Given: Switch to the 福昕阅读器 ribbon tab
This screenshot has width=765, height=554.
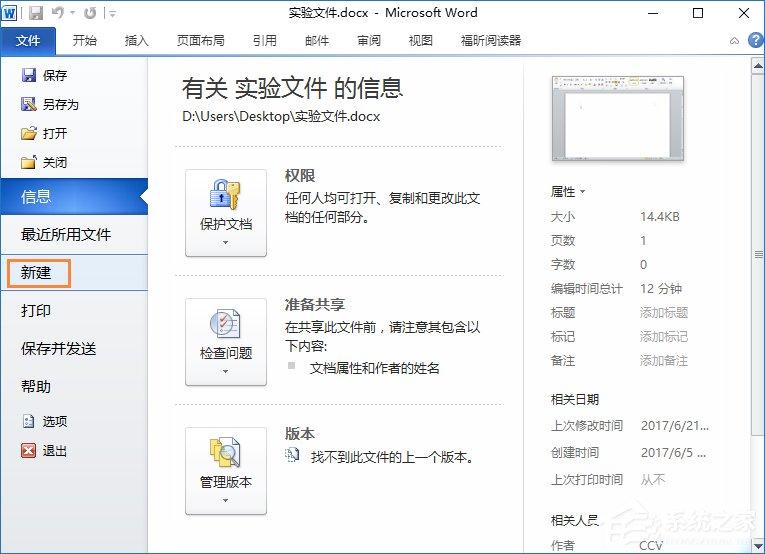Looking at the screenshot, I should point(491,40).
